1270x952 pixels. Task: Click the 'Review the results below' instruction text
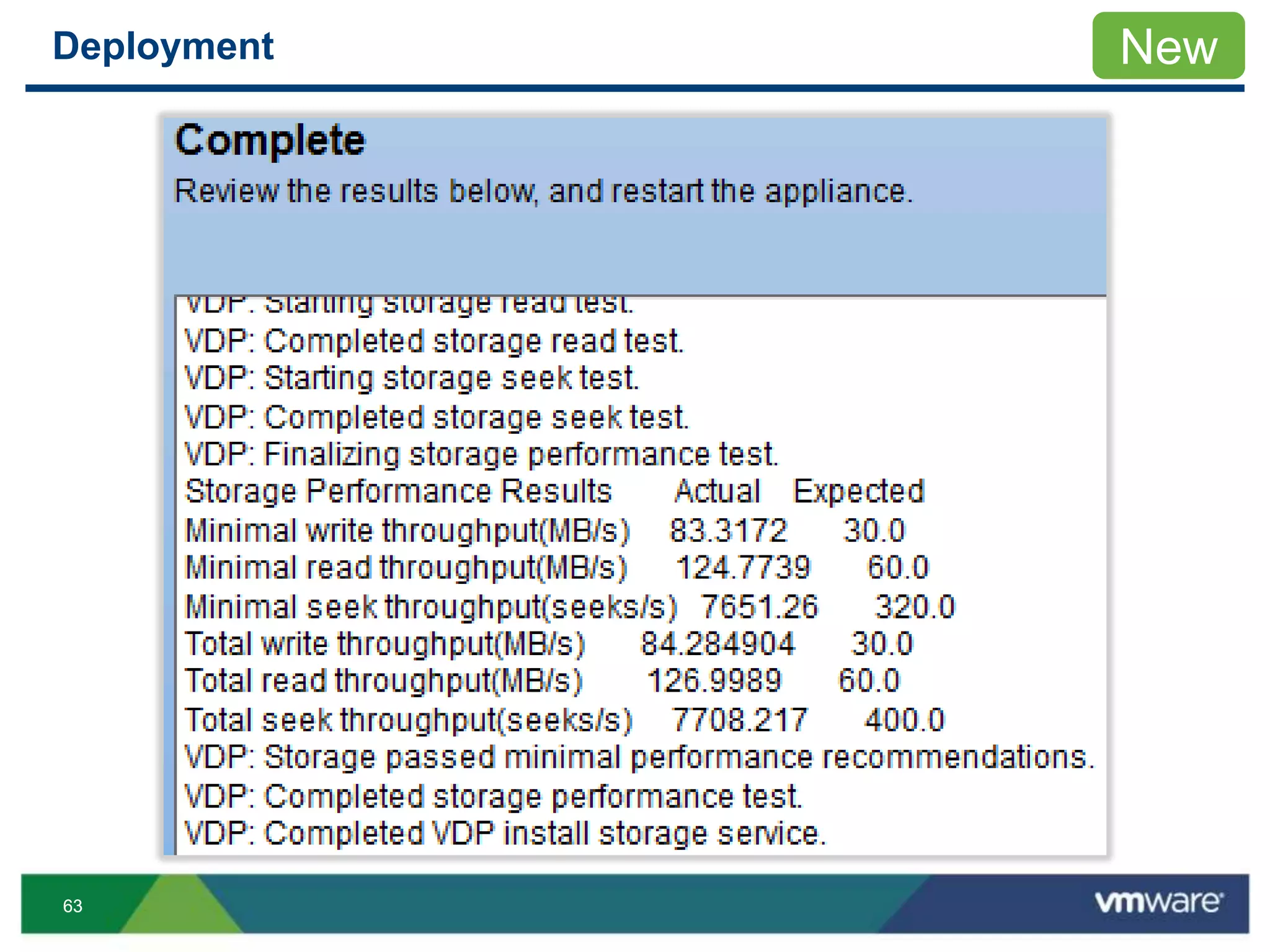543,191
